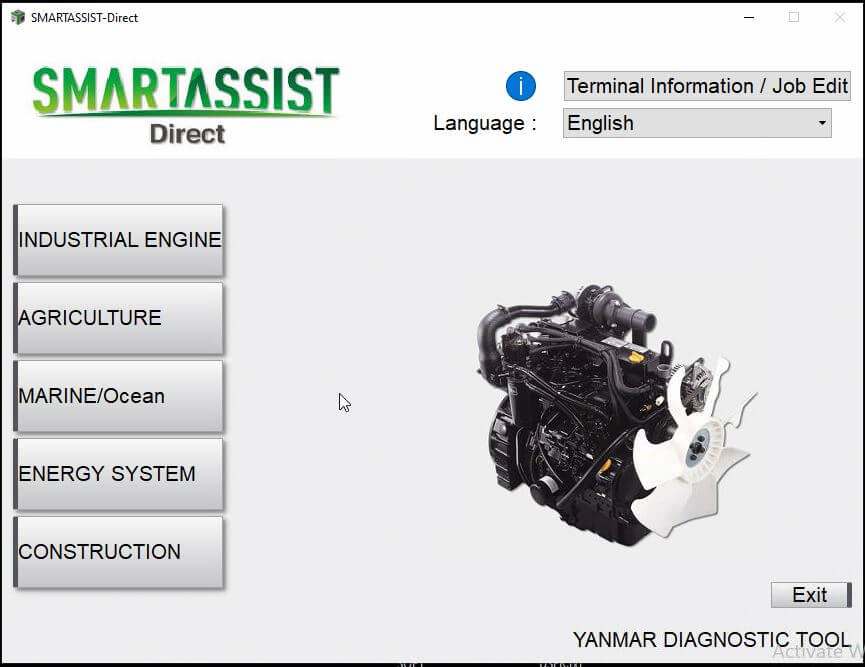Close the SMARTASSIST-Direct window
This screenshot has height=667, width=865.
[839, 17]
